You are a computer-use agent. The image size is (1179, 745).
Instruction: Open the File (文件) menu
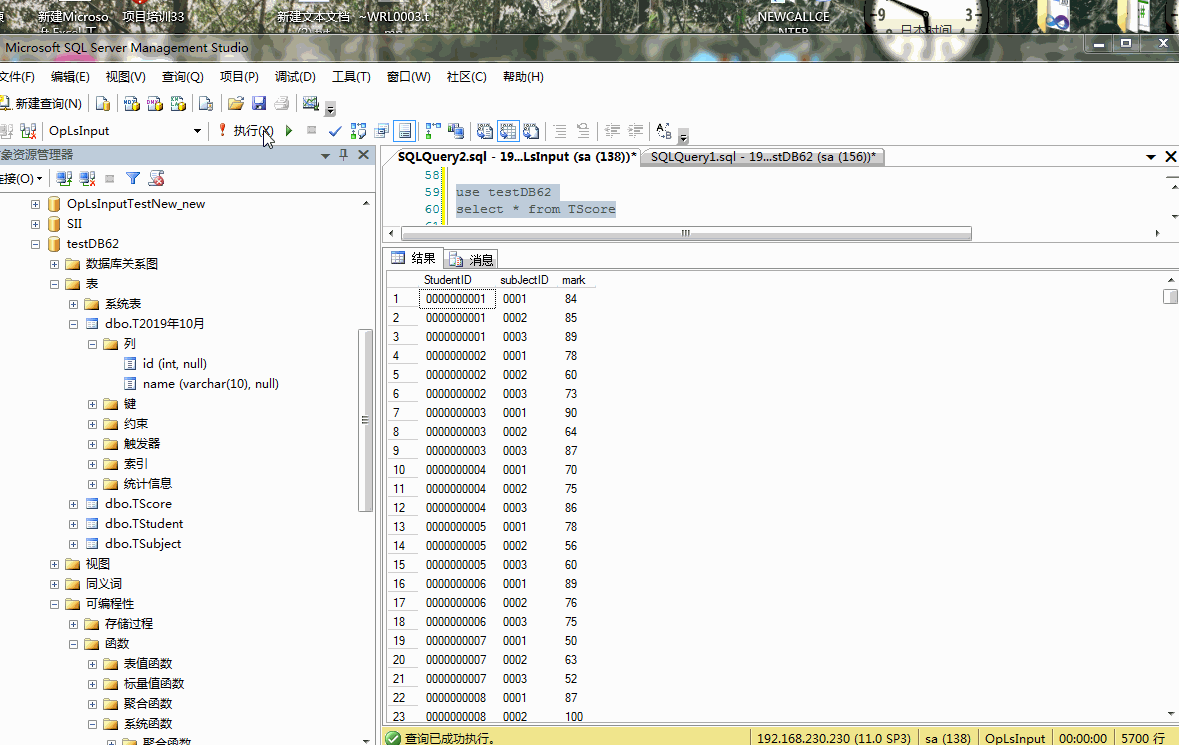tap(17, 77)
